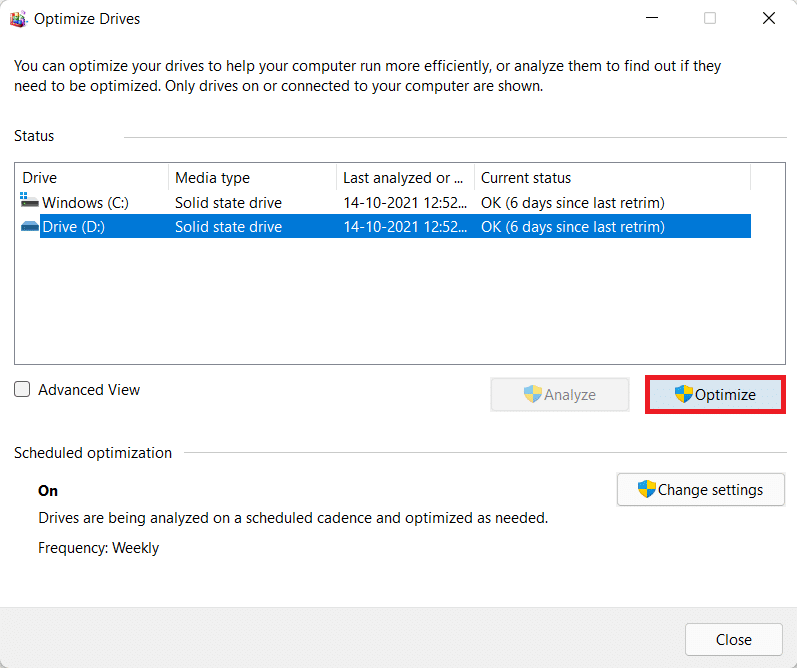The height and width of the screenshot is (668, 797).
Task: Click the Windows (C:) drive icon
Action: pyautogui.click(x=29, y=202)
